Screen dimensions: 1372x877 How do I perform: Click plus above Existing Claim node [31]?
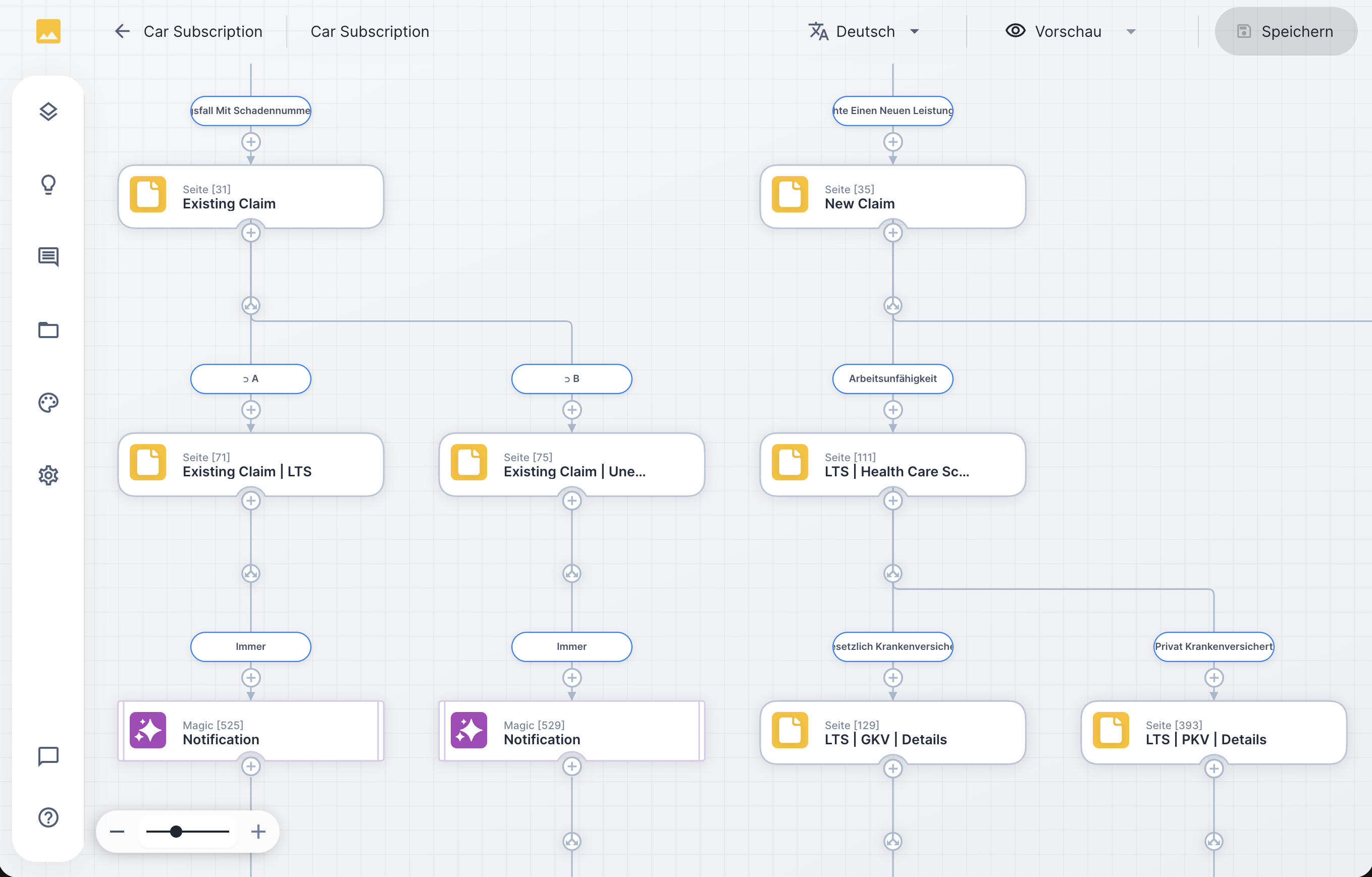[251, 142]
